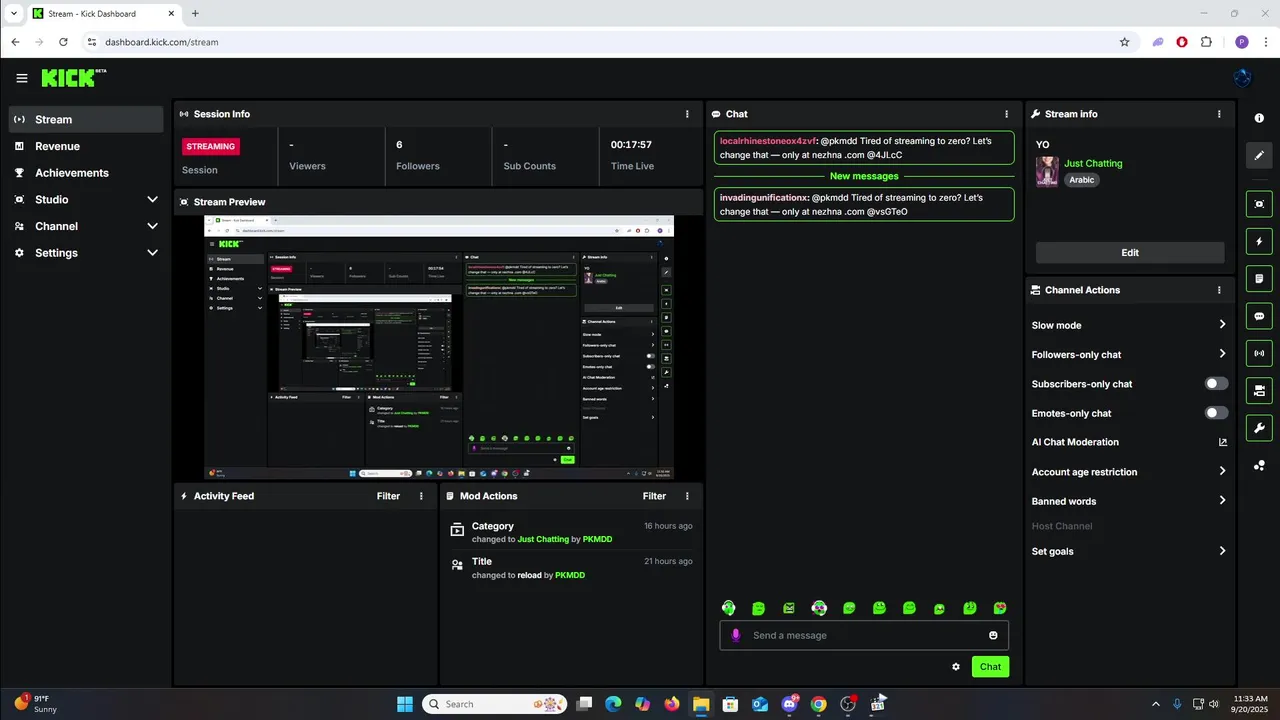Insert the heart-eyes emote at the emote row end

(999, 608)
